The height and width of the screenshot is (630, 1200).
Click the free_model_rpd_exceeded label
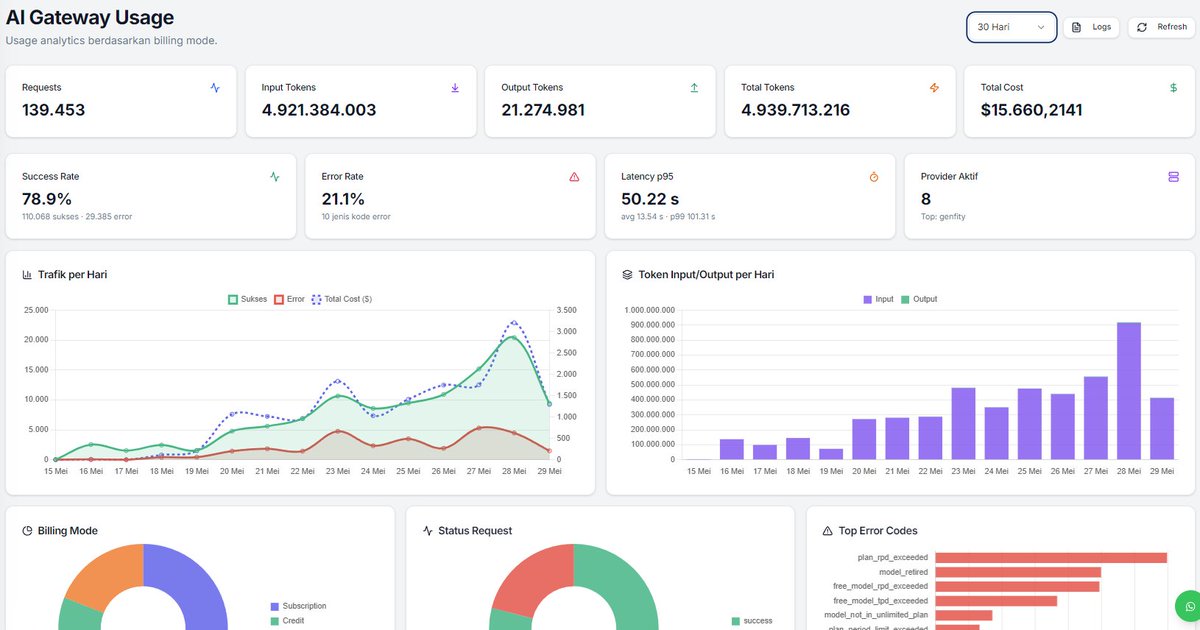point(880,586)
